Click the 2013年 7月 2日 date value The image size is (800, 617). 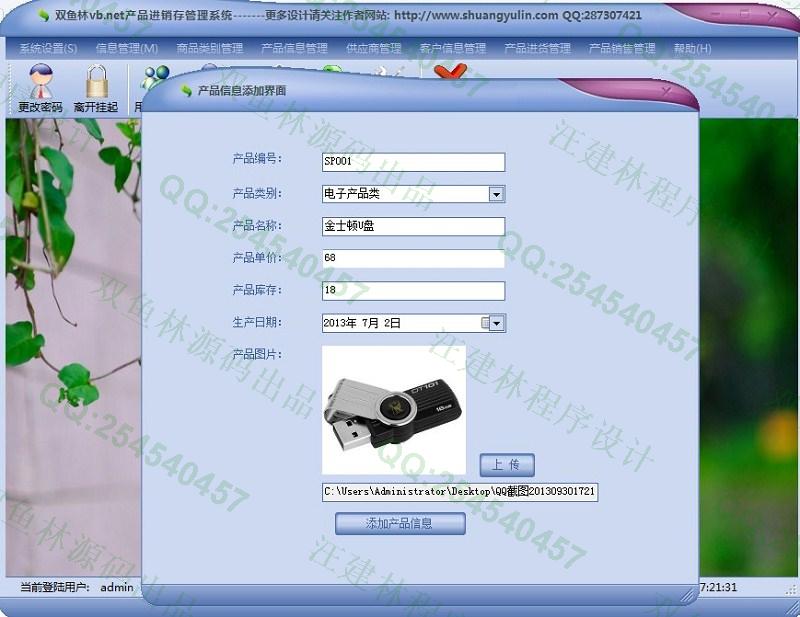[362, 323]
